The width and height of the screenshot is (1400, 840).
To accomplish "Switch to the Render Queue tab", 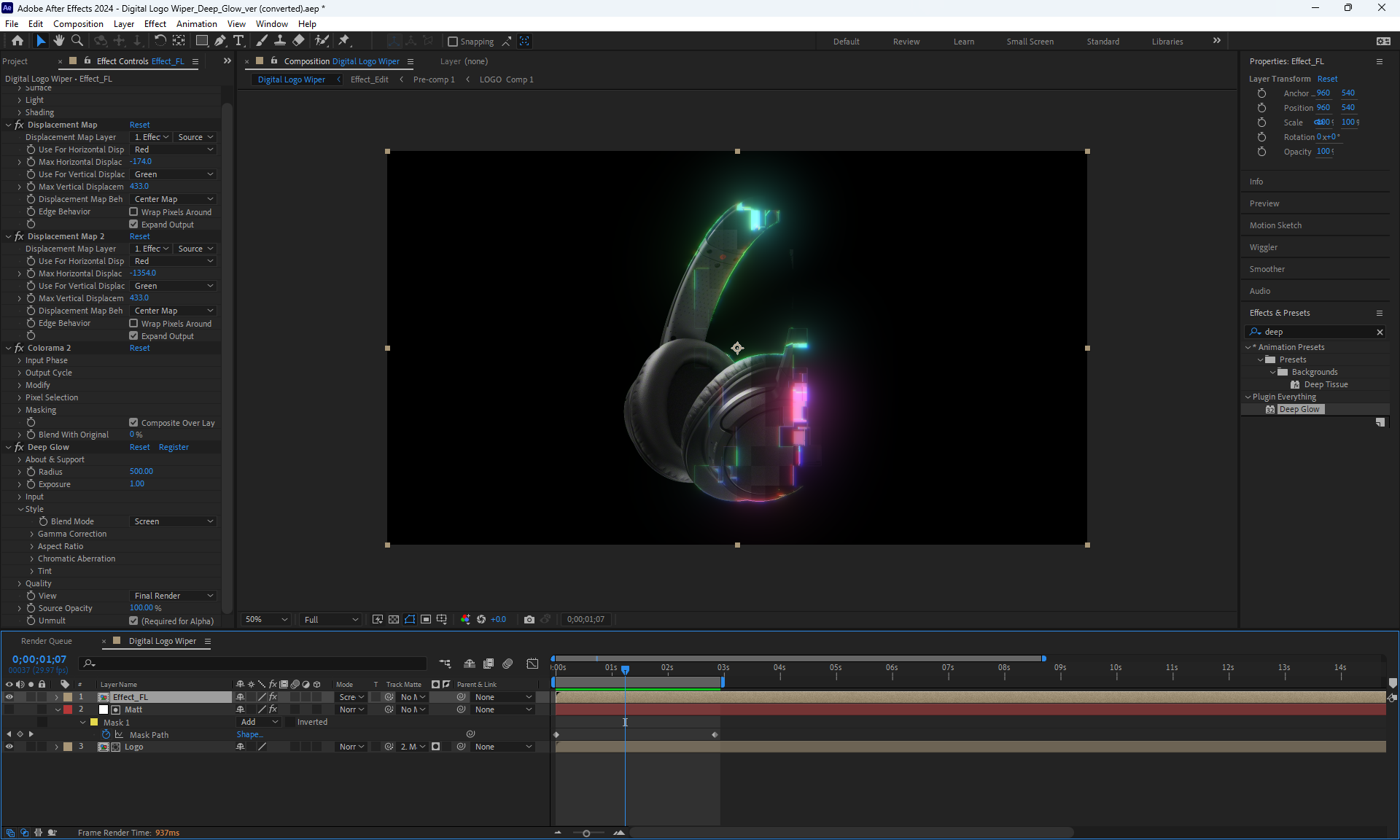I will [47, 641].
